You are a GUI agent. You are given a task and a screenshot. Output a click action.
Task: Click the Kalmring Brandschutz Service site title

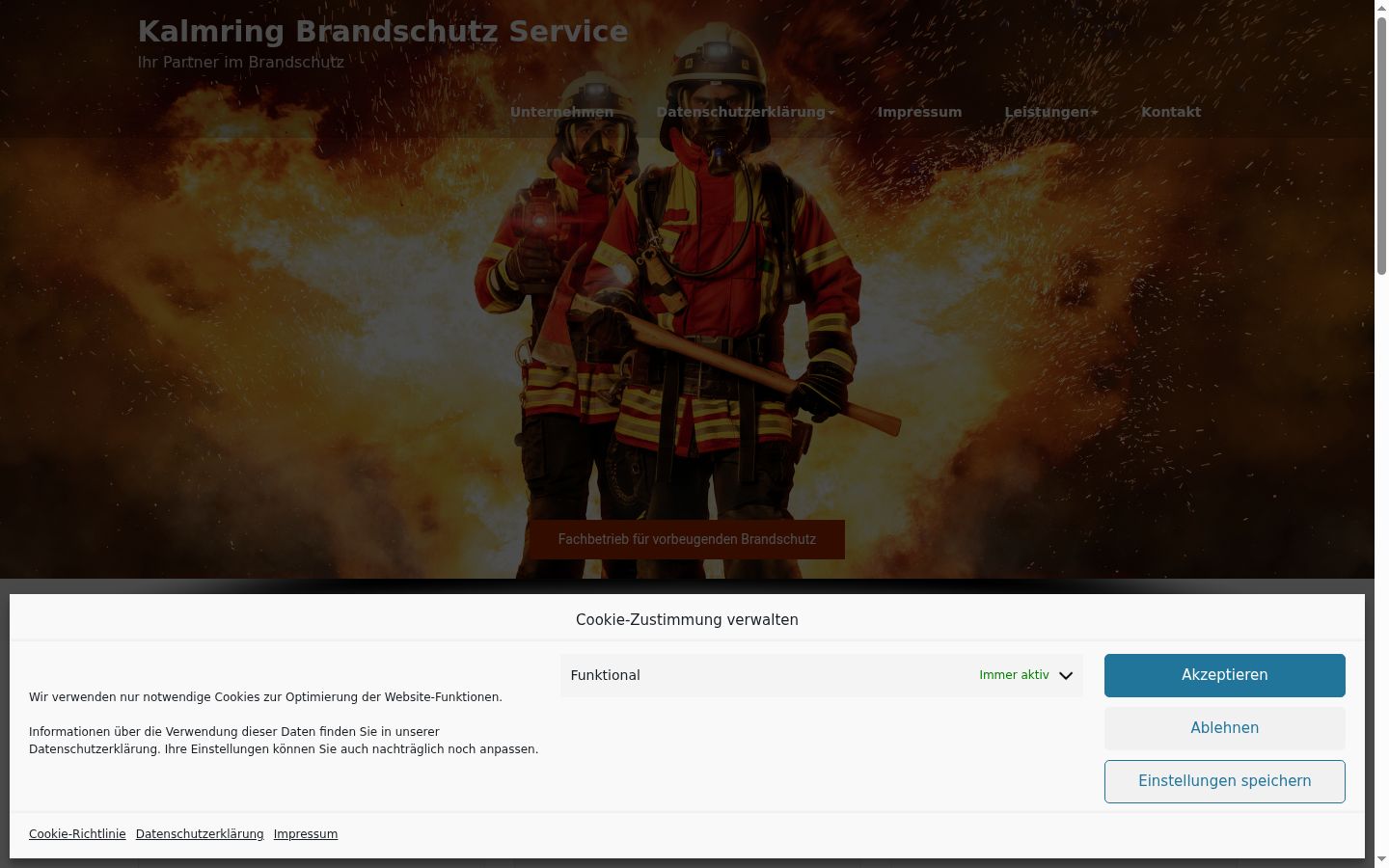tap(383, 31)
